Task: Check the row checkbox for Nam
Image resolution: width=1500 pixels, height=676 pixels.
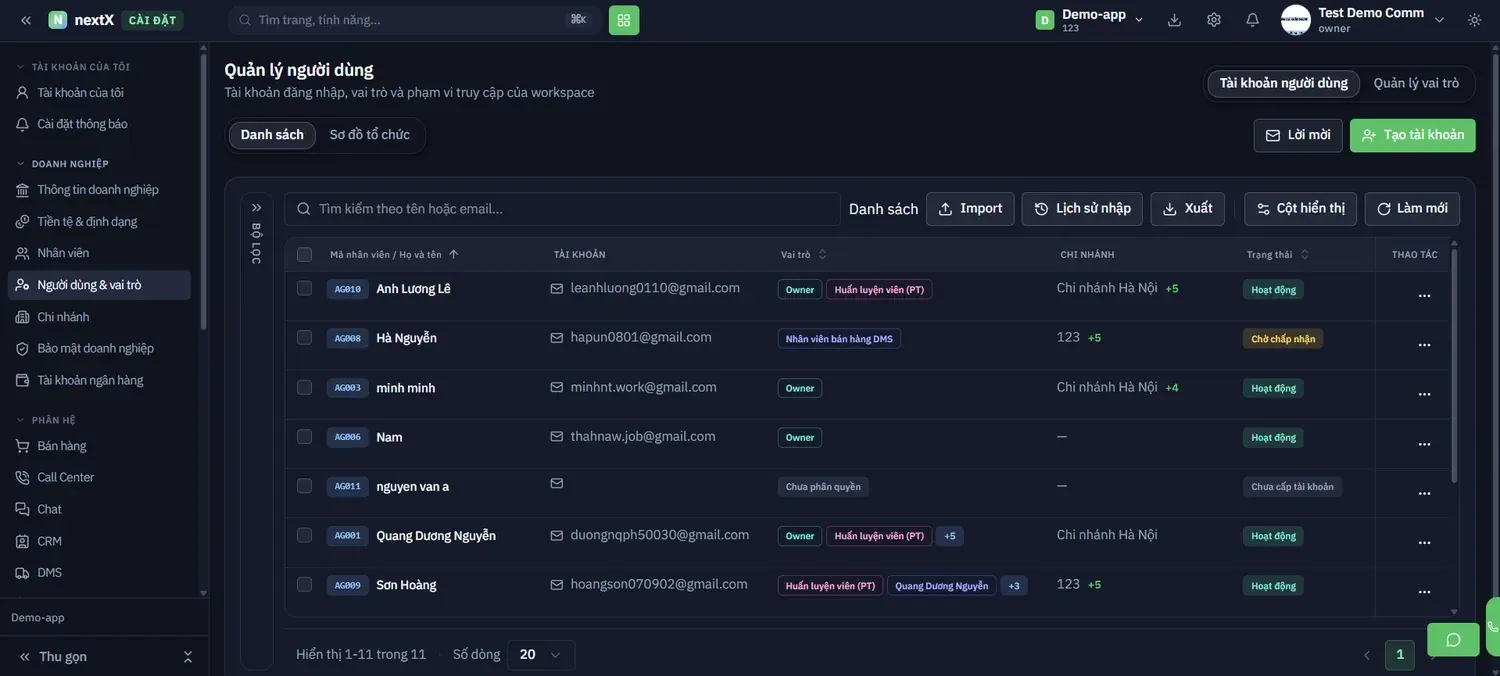Action: point(304,436)
